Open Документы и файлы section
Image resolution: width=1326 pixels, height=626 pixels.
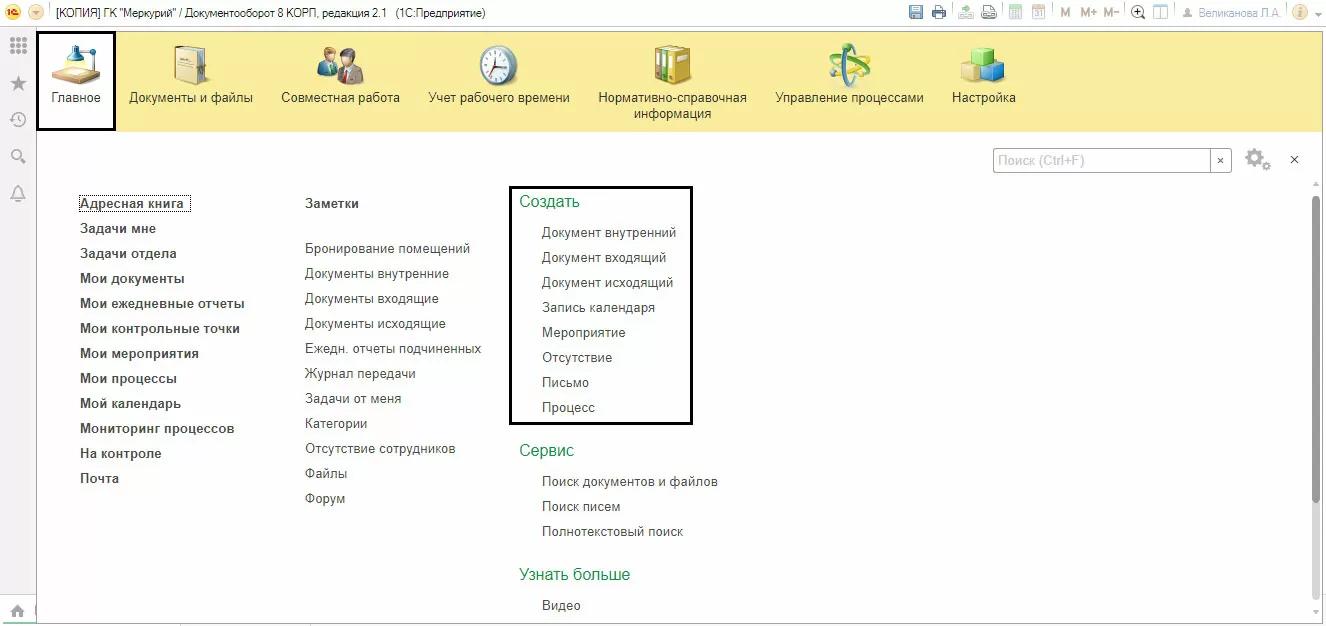(x=191, y=77)
